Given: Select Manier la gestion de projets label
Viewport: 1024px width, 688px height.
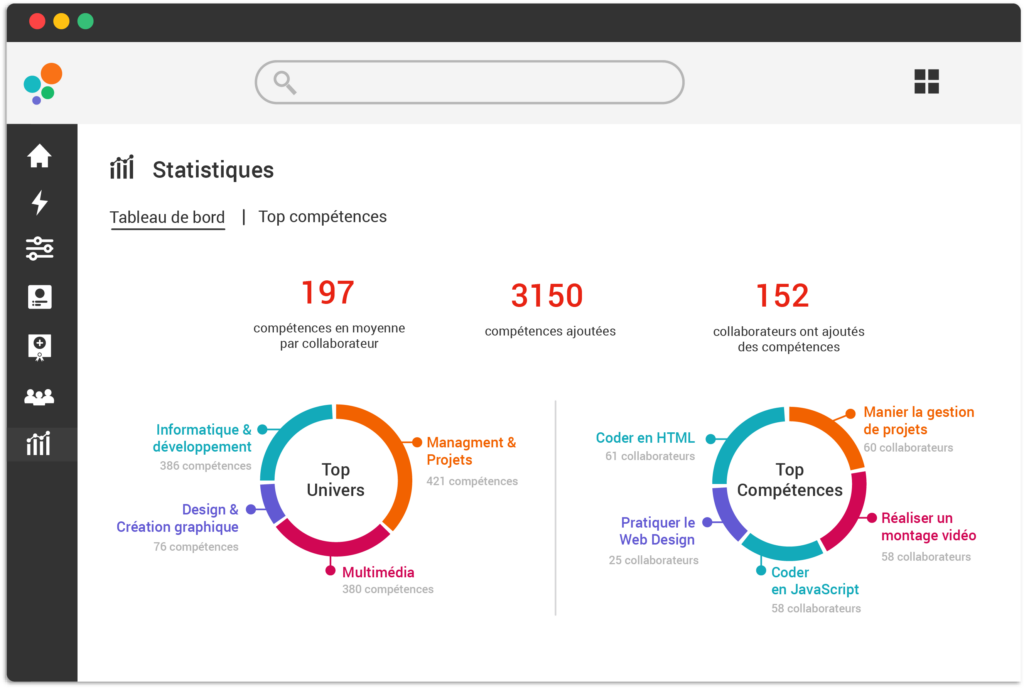Looking at the screenshot, I should 919,421.
